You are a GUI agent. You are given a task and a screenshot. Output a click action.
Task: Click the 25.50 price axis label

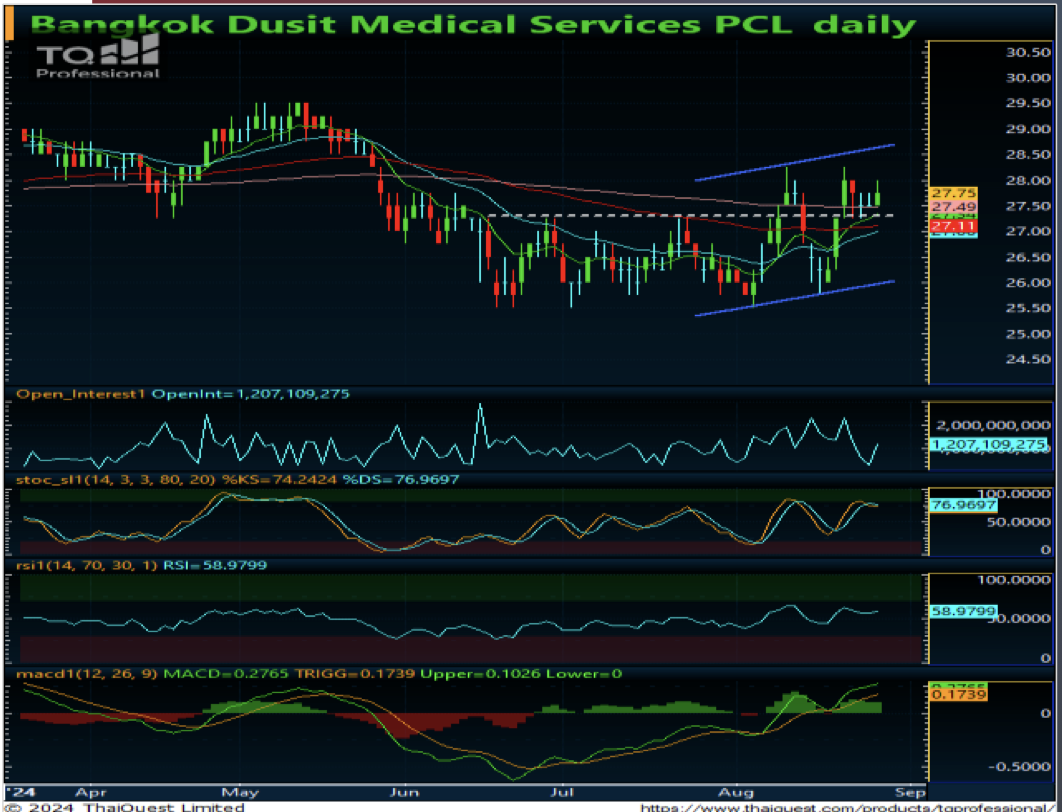(x=1027, y=308)
